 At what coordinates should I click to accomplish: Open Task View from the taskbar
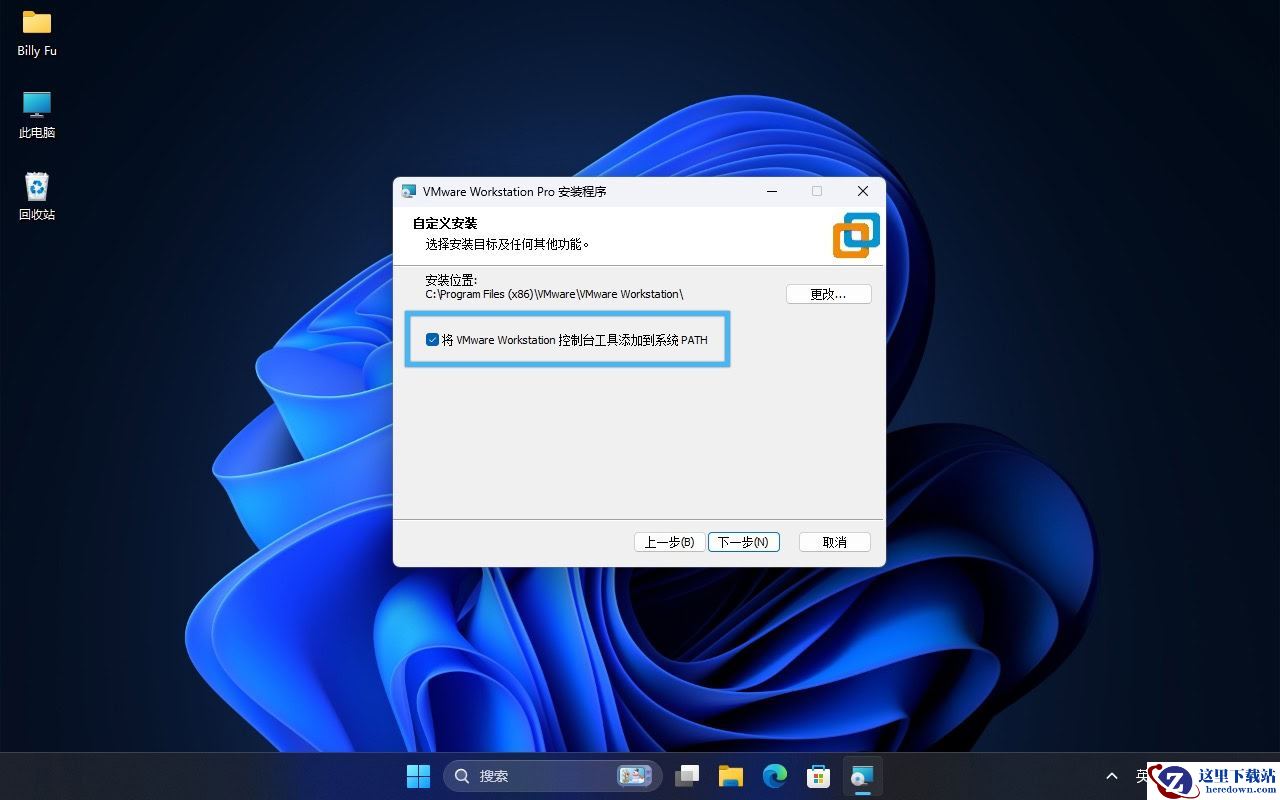pos(687,776)
